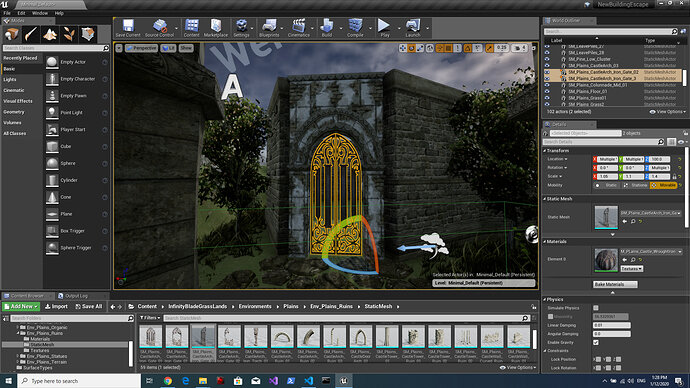Open the Blueprints toolbar menu

[269, 28]
